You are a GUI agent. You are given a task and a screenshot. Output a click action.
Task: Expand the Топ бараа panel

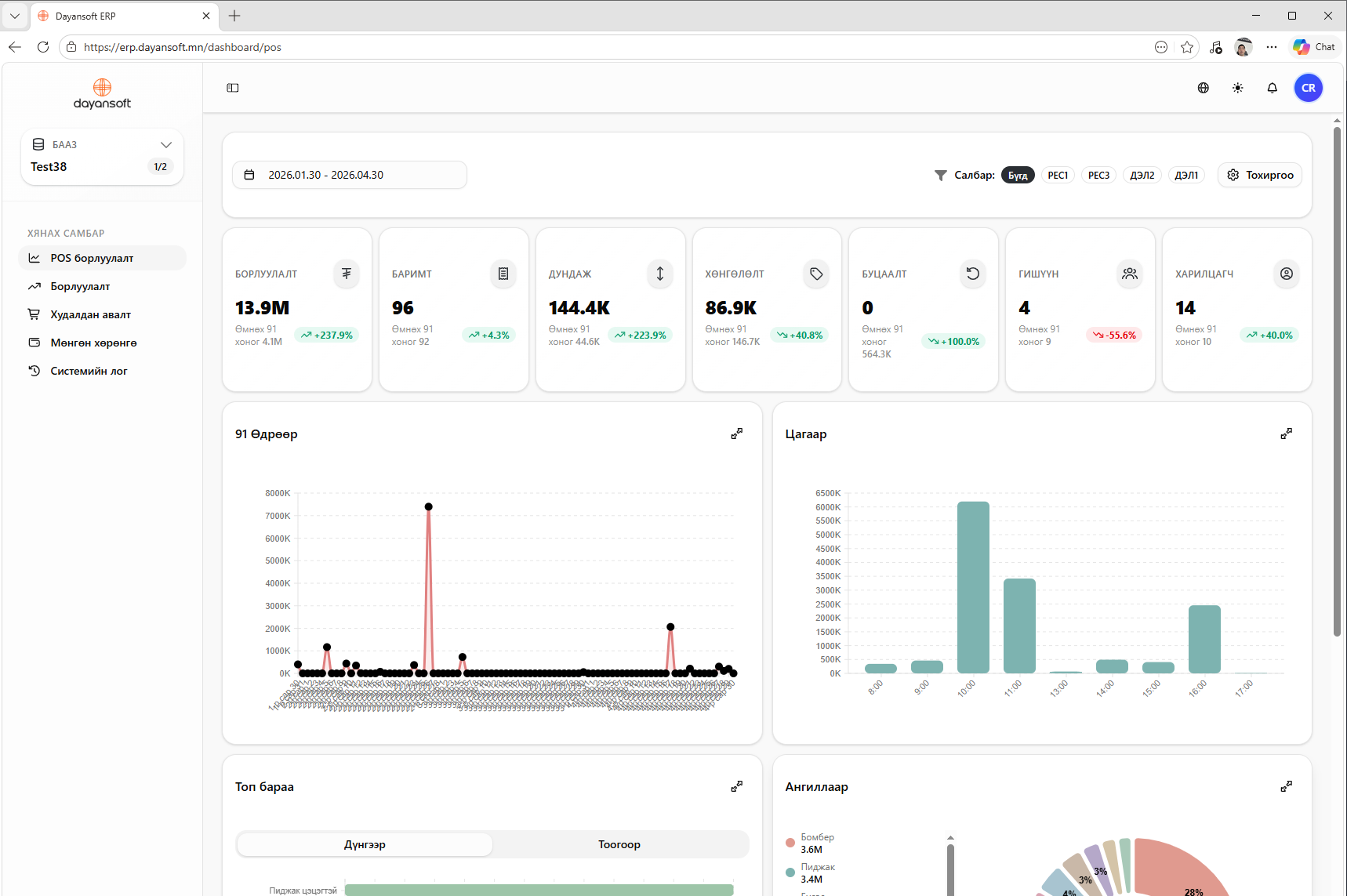(x=737, y=786)
